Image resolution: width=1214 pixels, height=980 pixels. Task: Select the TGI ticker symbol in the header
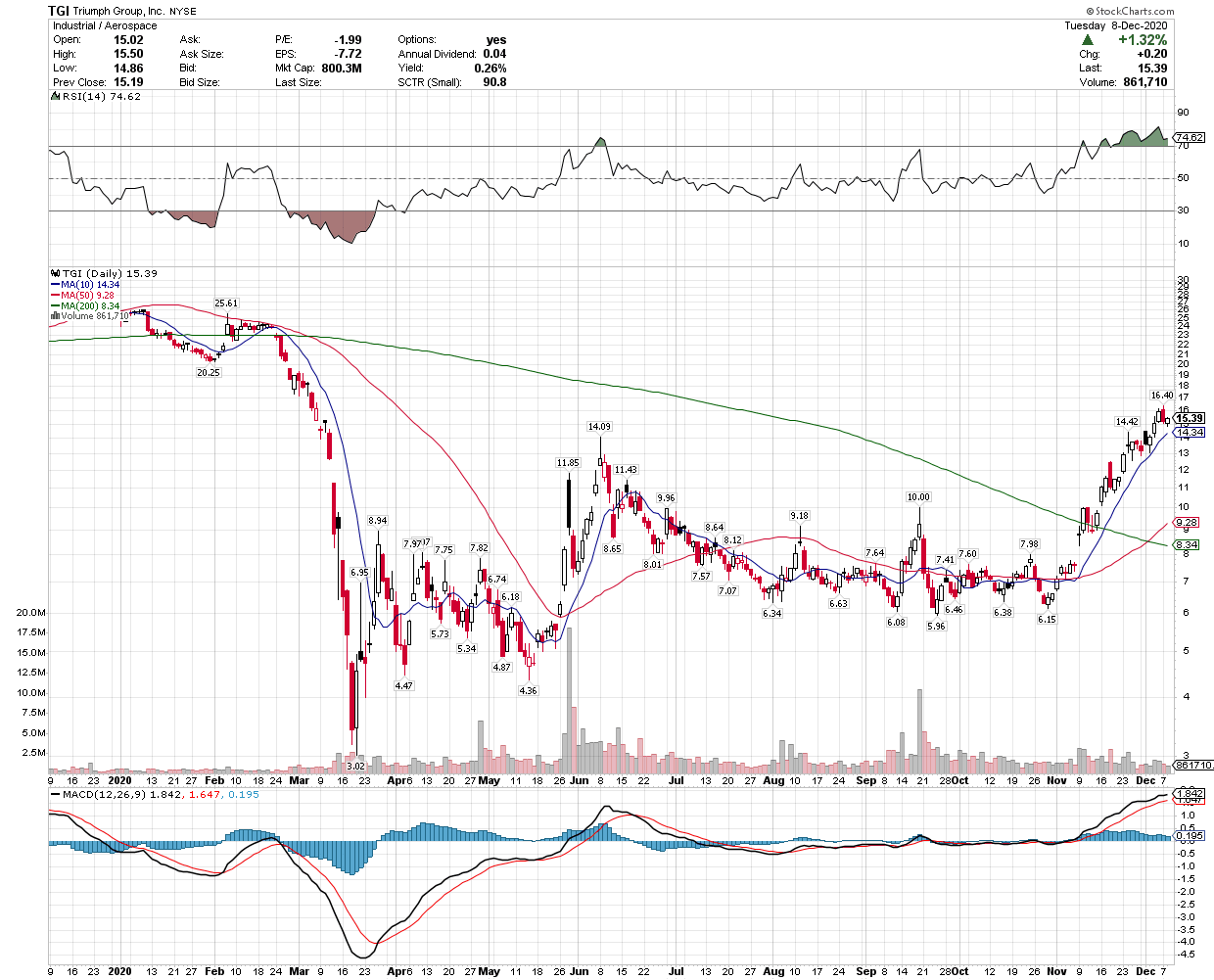[59, 11]
